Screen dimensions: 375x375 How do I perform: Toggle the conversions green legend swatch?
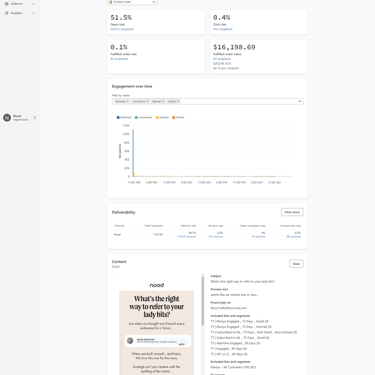[x=136, y=117]
